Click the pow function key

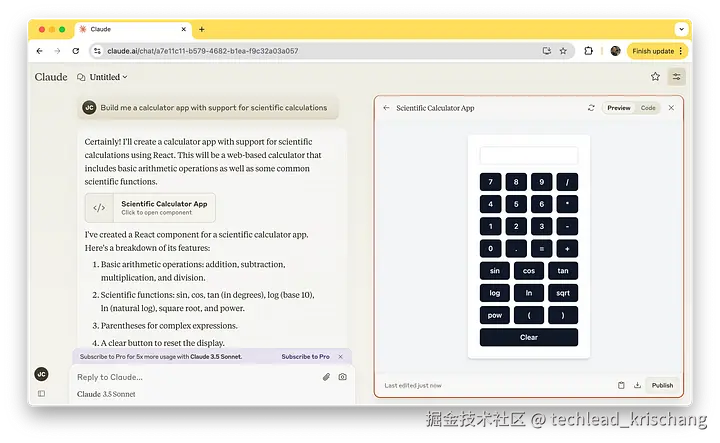(x=495, y=315)
